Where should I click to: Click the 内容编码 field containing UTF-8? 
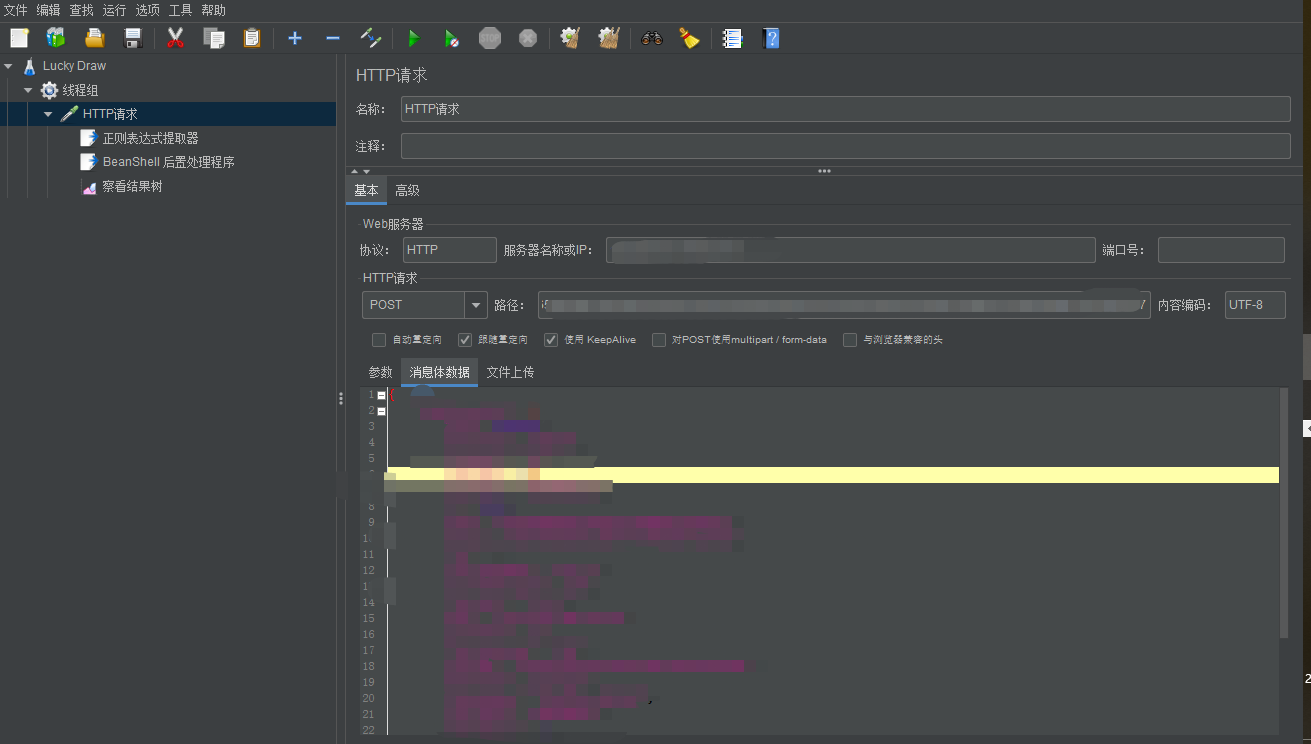pos(1255,305)
